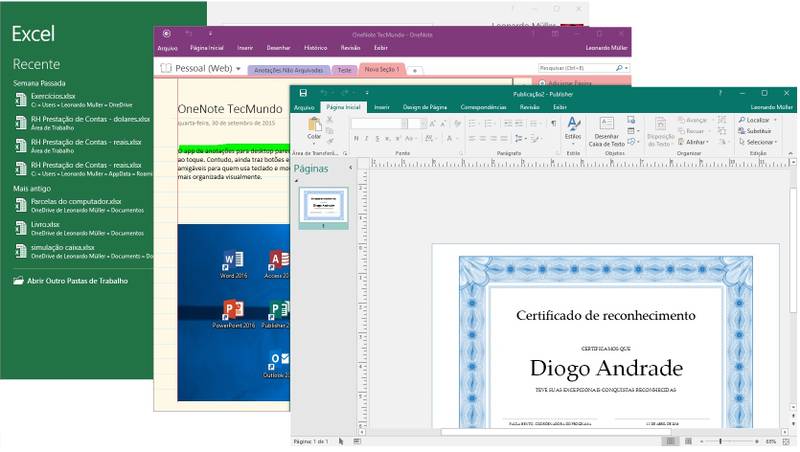Click folder icon beside Abrir Outro Pastas de Trabalho
Viewport: 800px width, 452px height.
(18, 281)
